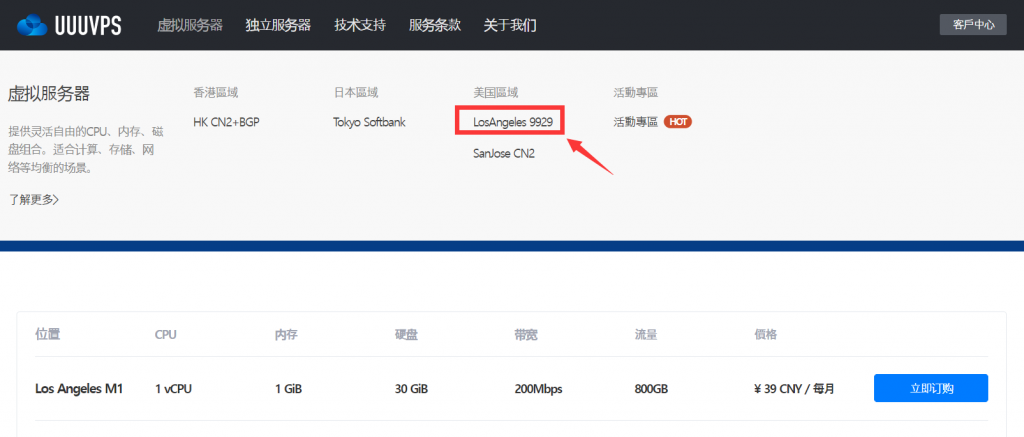This screenshot has width=1024, height=437.
Task: Open the 虚拟服务器 navigation menu
Action: pyautogui.click(x=190, y=25)
